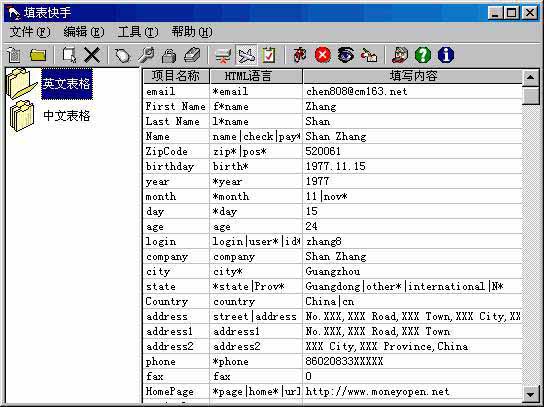Select the 中文表格 folder item

(x=67, y=116)
